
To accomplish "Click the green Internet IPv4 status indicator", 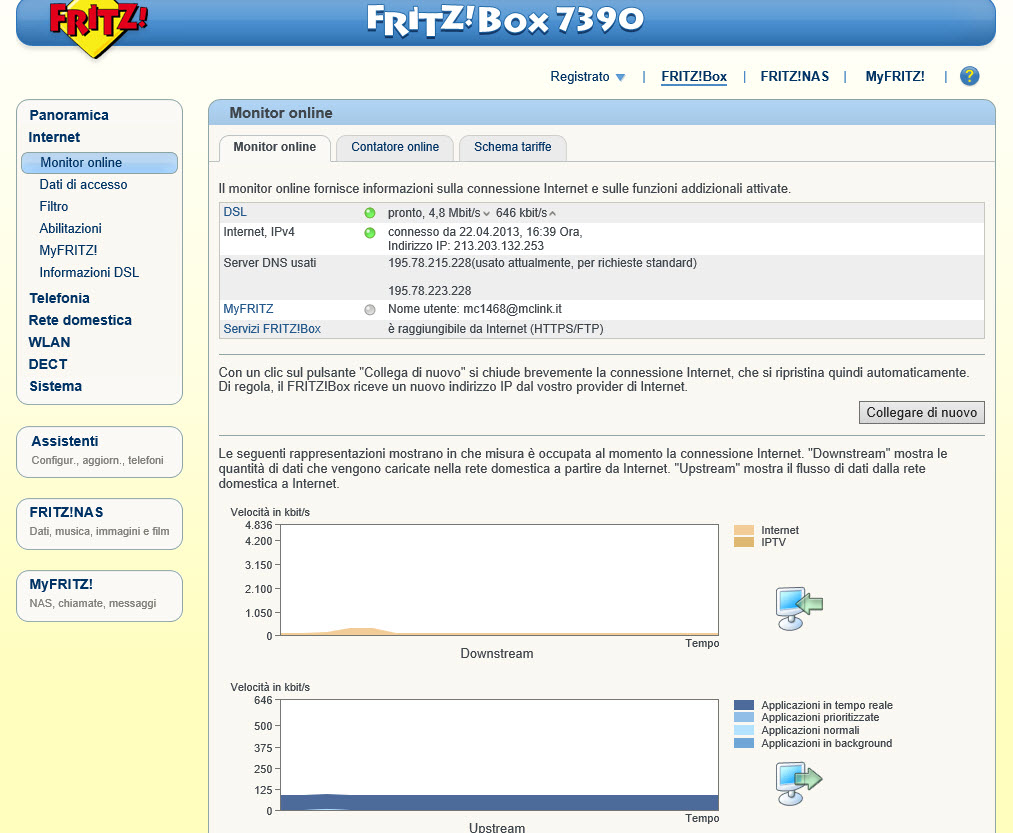I will (x=370, y=233).
